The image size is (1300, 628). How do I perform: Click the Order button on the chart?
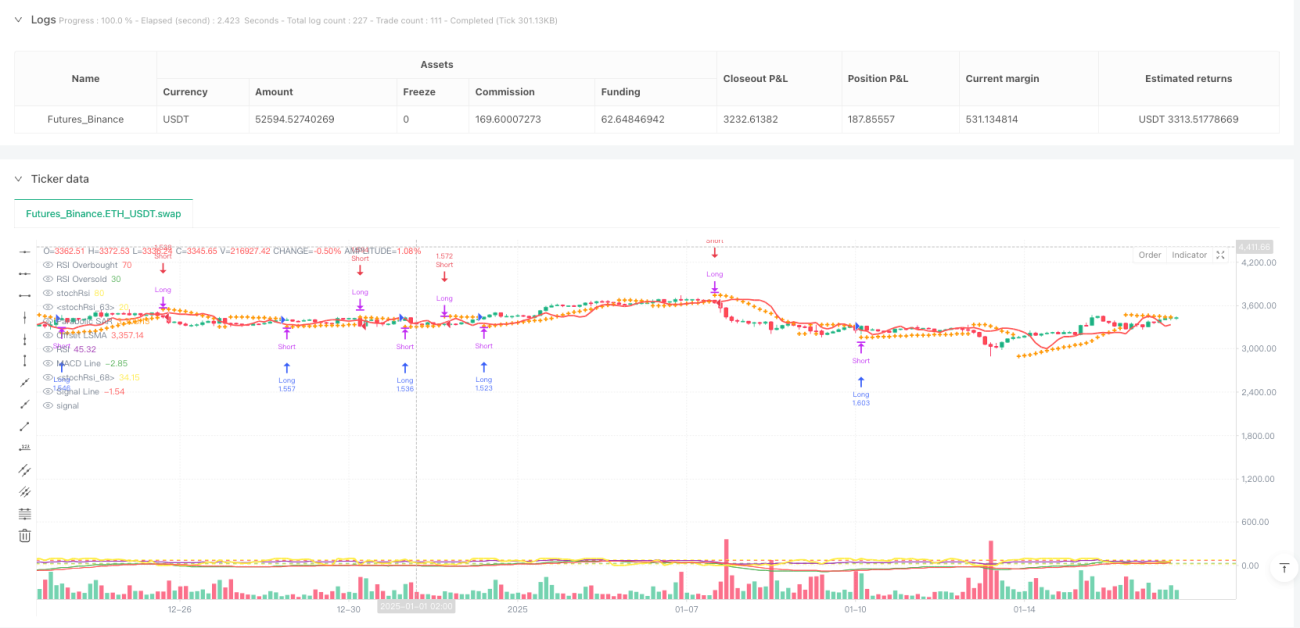pos(1150,255)
